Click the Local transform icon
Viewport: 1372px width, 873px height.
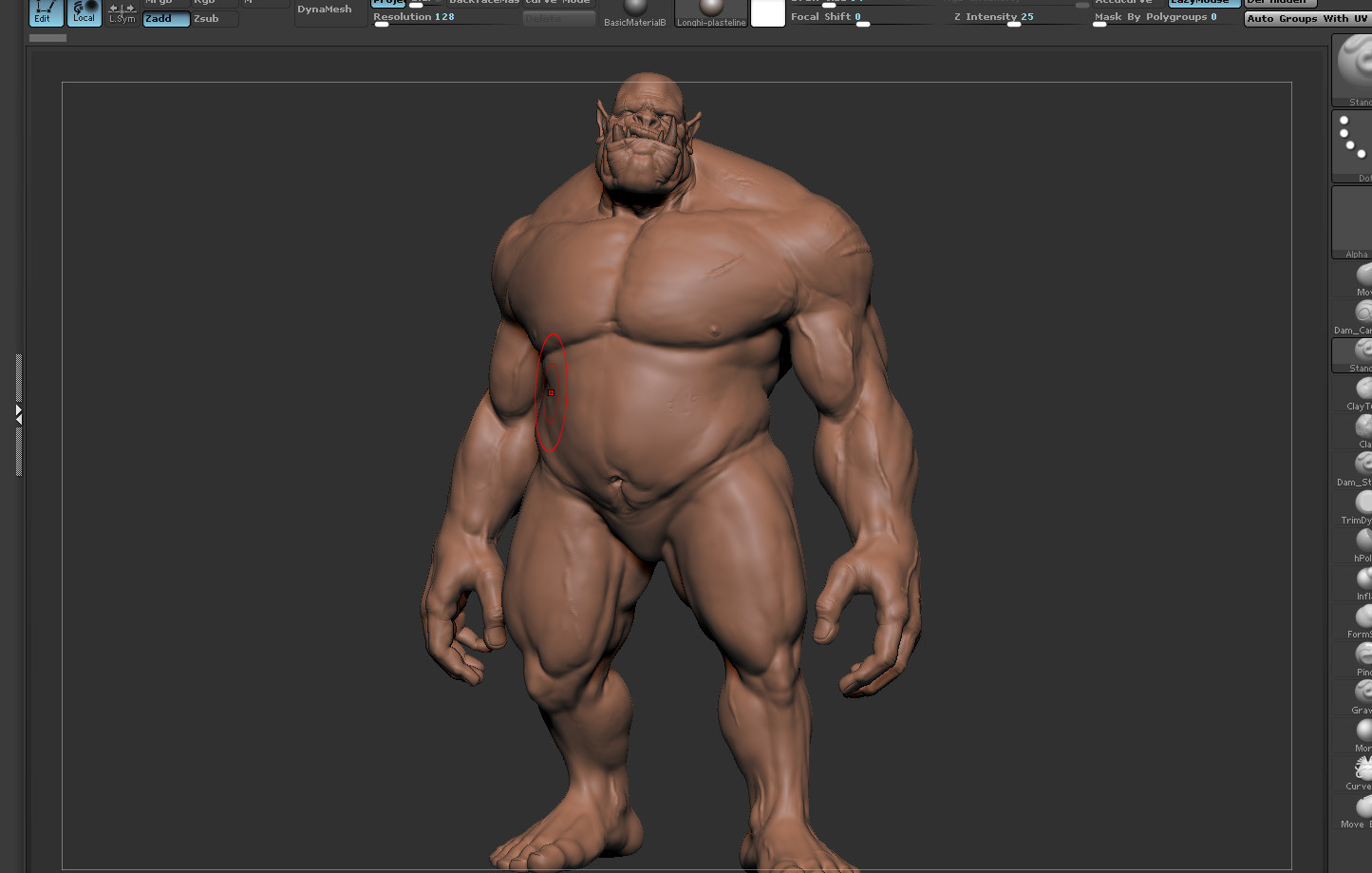click(85, 12)
